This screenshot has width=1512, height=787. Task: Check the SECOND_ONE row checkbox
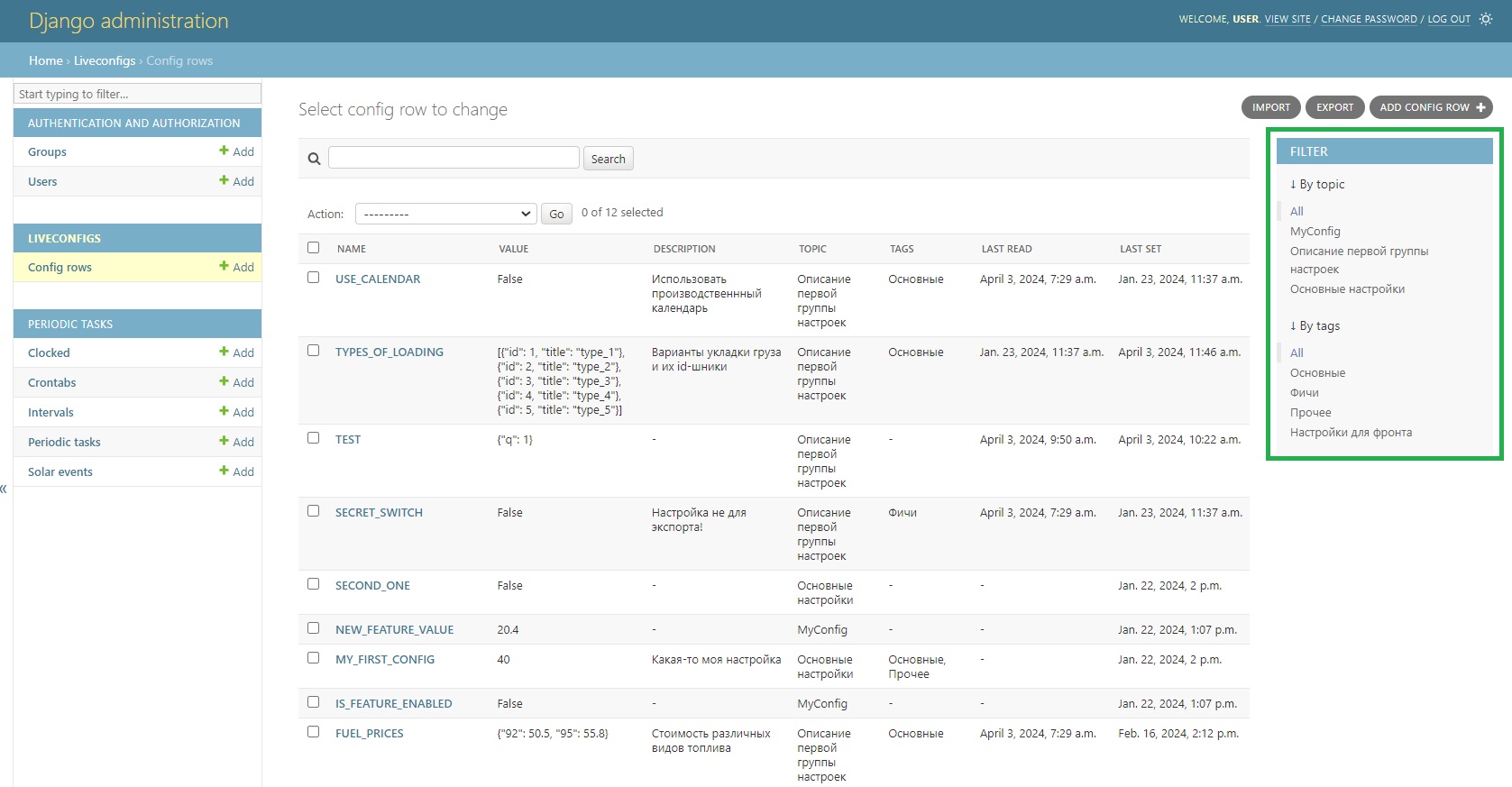click(x=313, y=584)
